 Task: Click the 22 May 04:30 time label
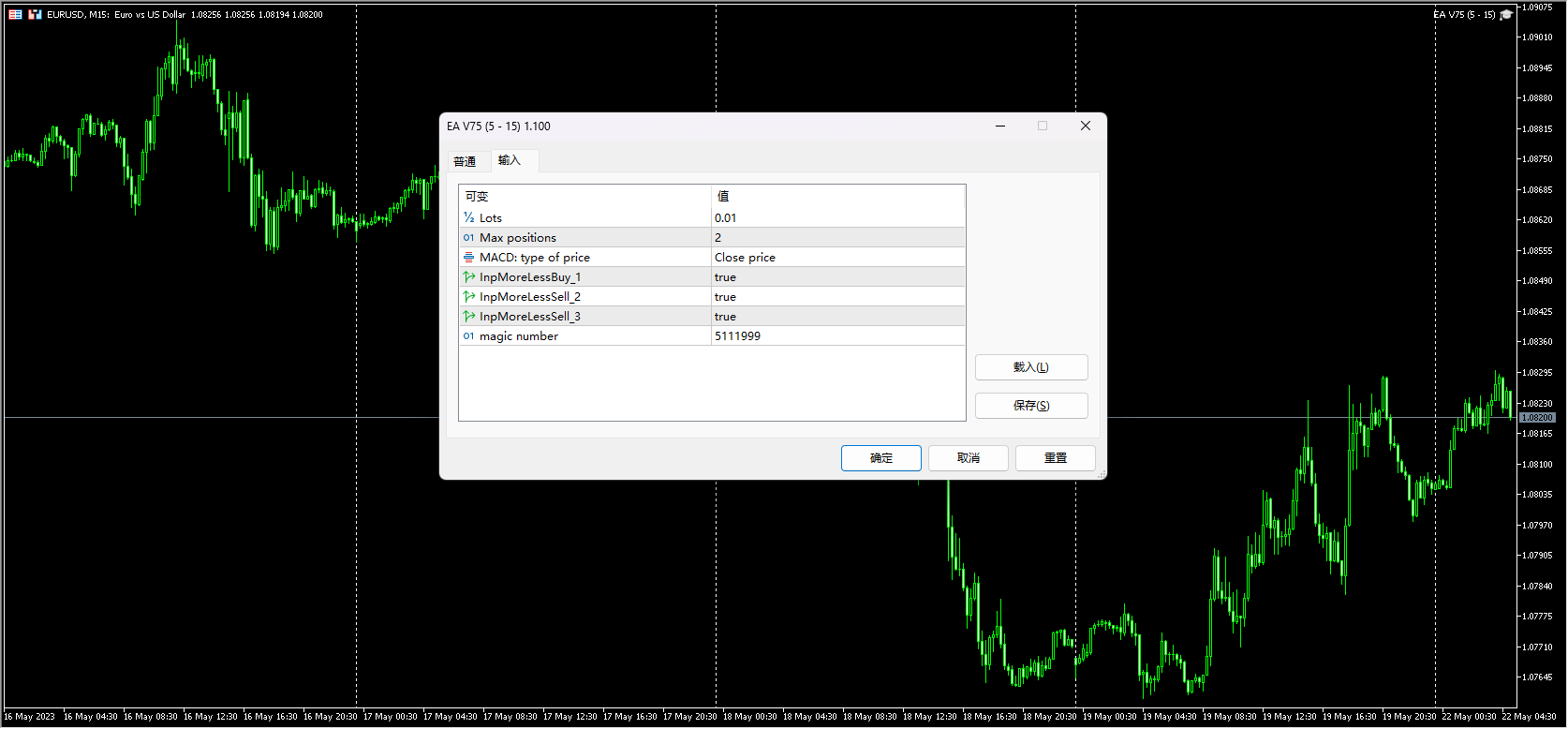pos(1529,717)
